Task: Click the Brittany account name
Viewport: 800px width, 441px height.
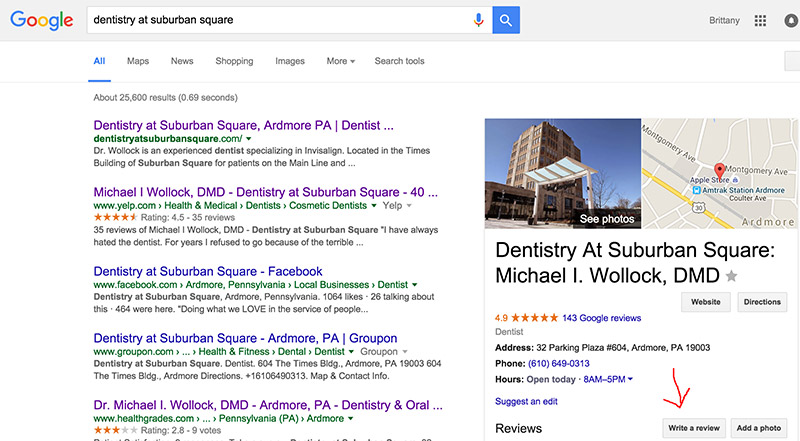Action: click(x=724, y=20)
